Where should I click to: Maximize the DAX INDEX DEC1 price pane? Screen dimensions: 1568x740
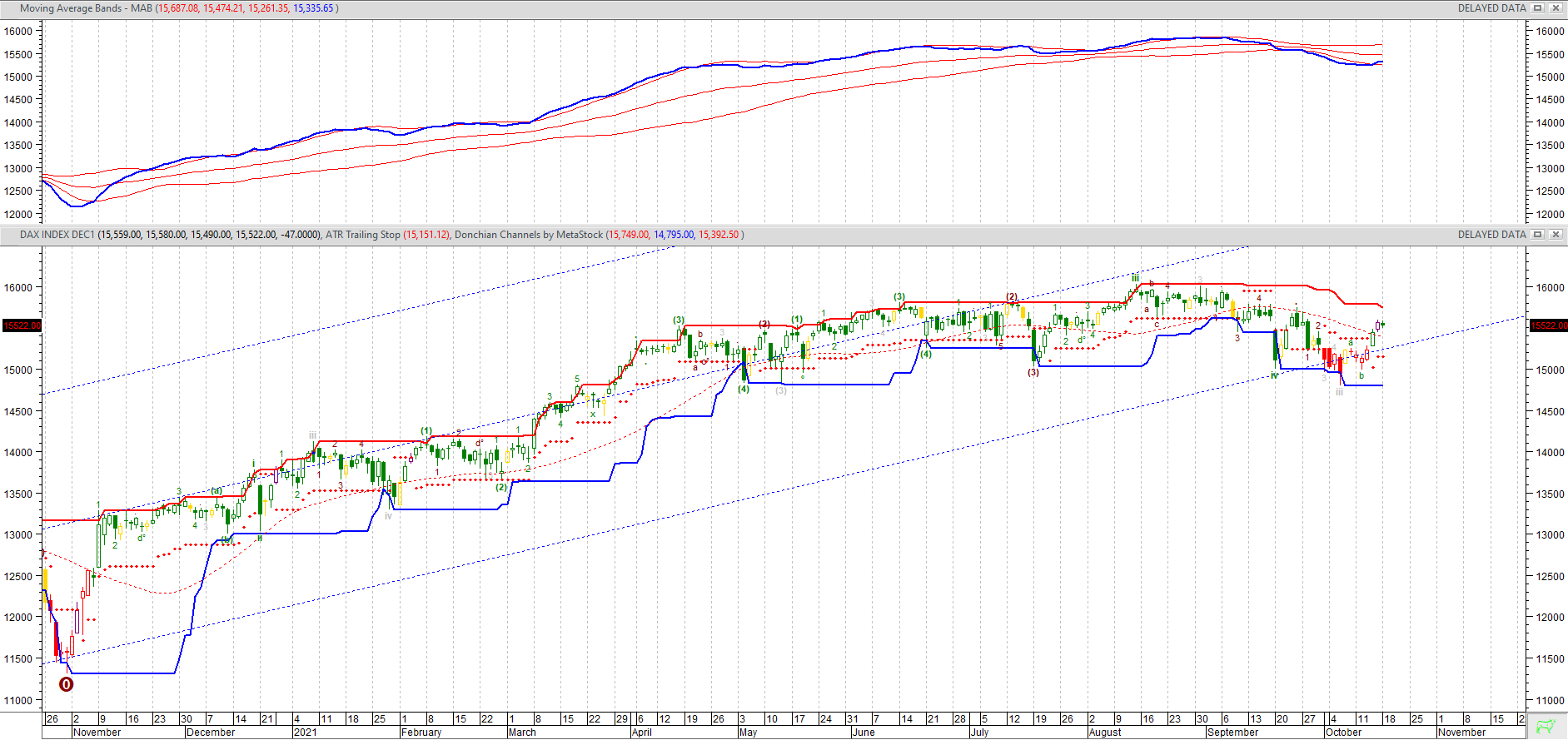click(1538, 235)
